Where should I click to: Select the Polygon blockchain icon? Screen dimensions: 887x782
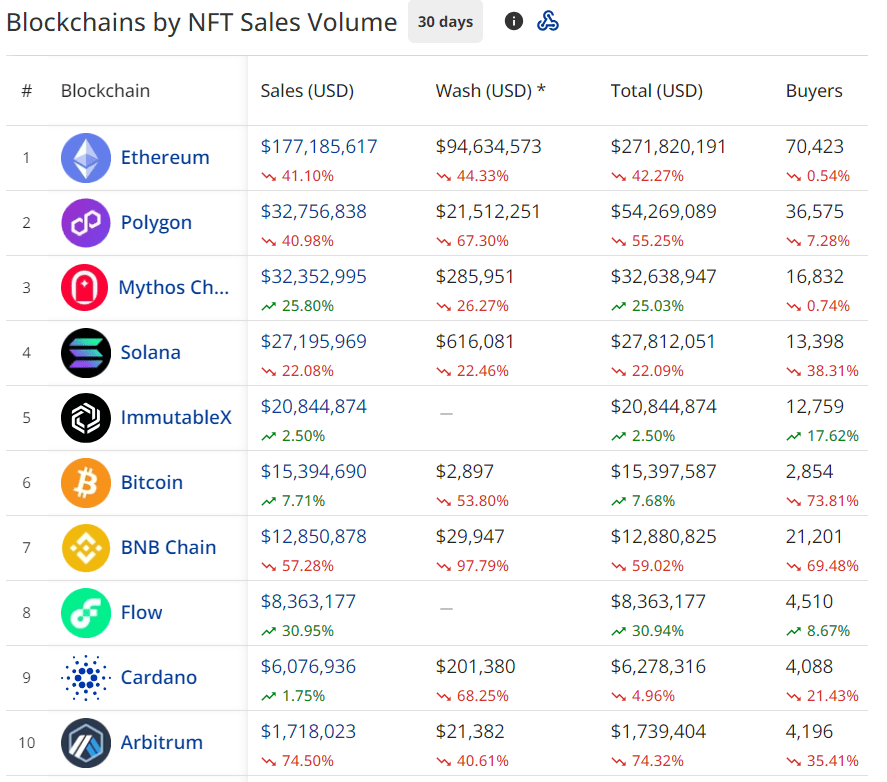(85, 223)
